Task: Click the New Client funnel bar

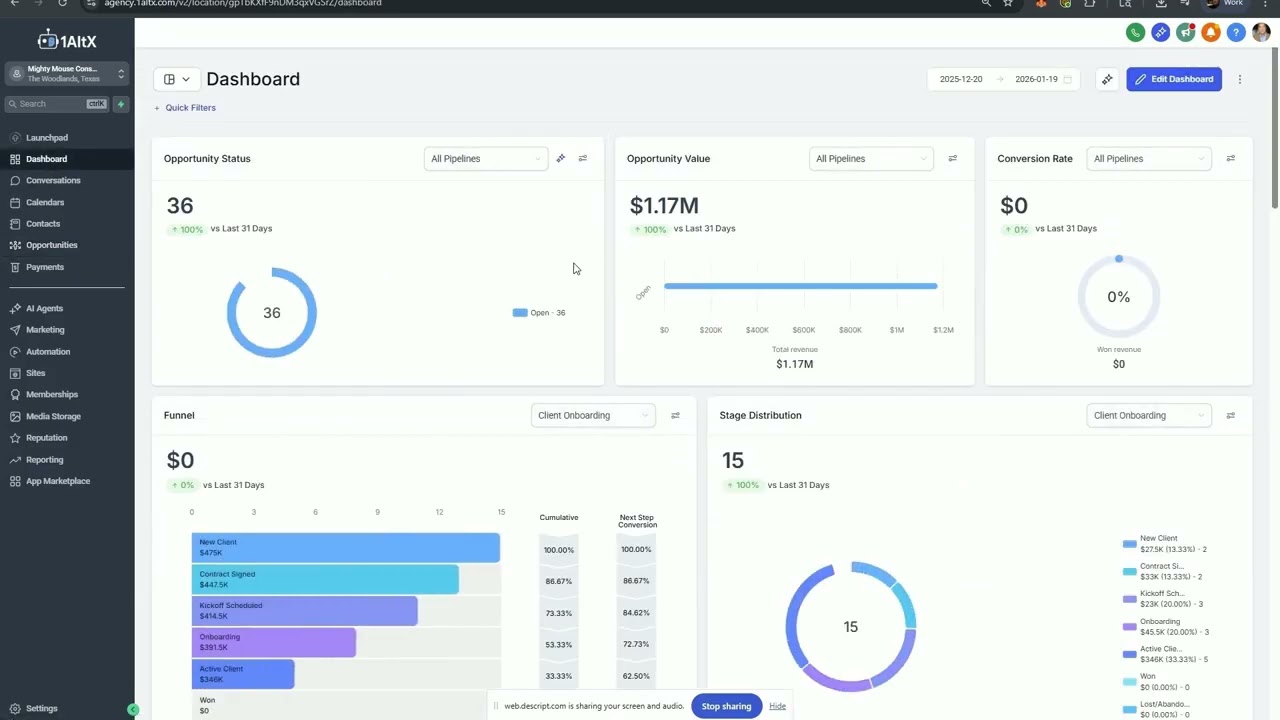Action: click(x=346, y=547)
